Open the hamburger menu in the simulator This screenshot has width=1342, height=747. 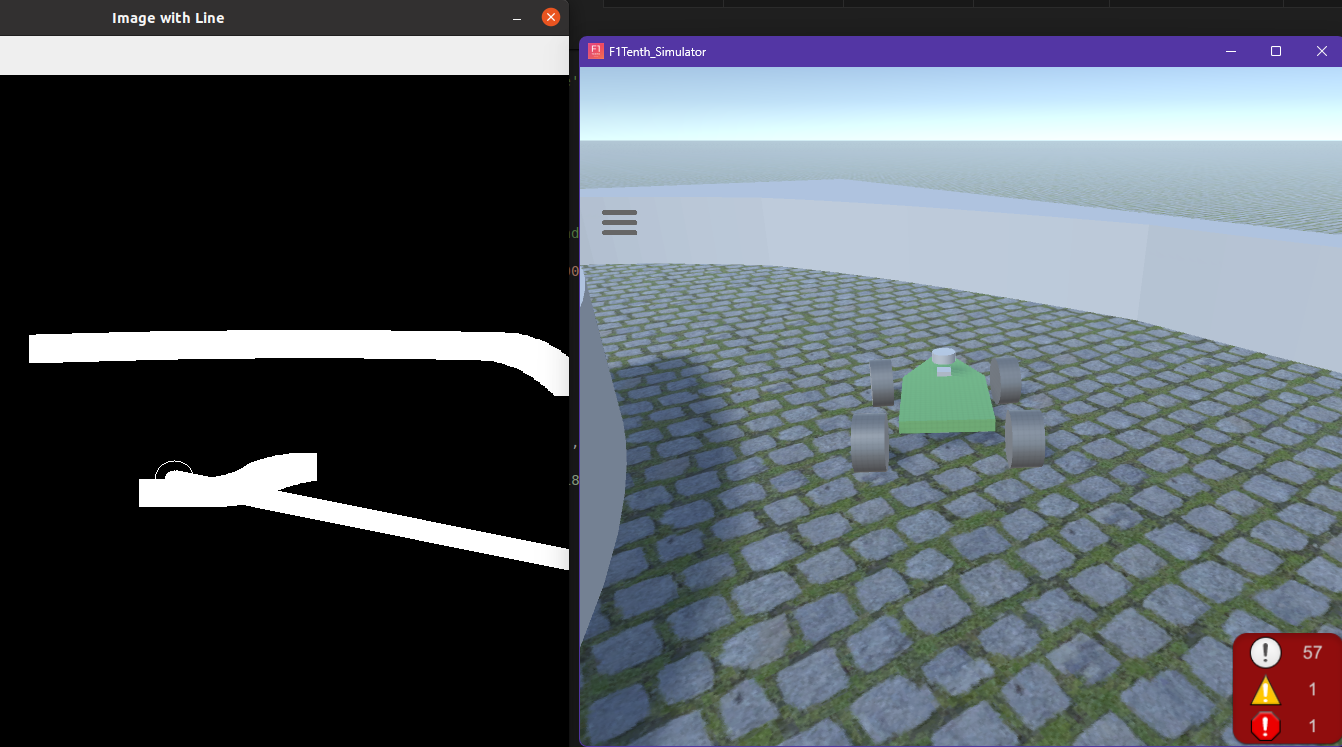(619, 222)
